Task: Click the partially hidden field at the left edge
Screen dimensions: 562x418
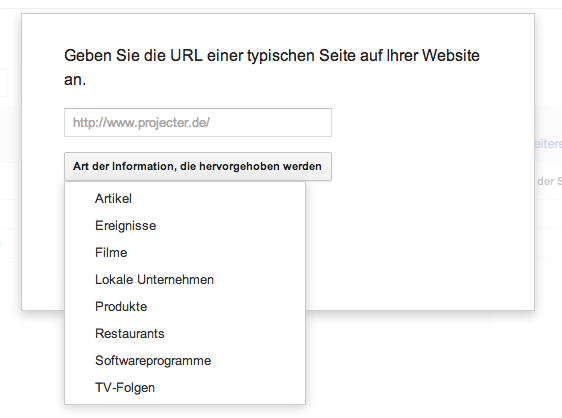Action: (3, 82)
